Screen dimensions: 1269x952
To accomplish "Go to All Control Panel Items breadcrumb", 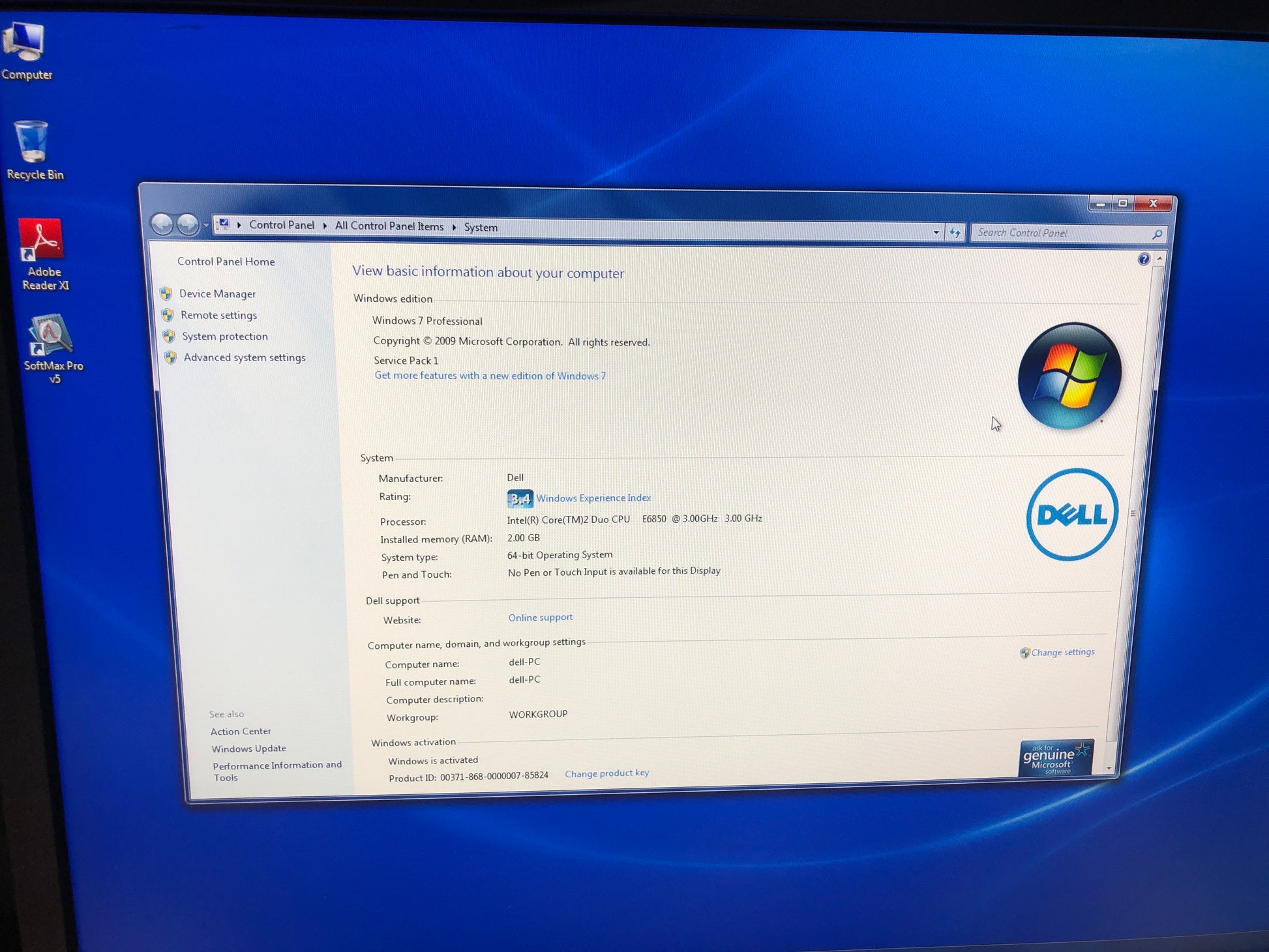I will click(389, 226).
